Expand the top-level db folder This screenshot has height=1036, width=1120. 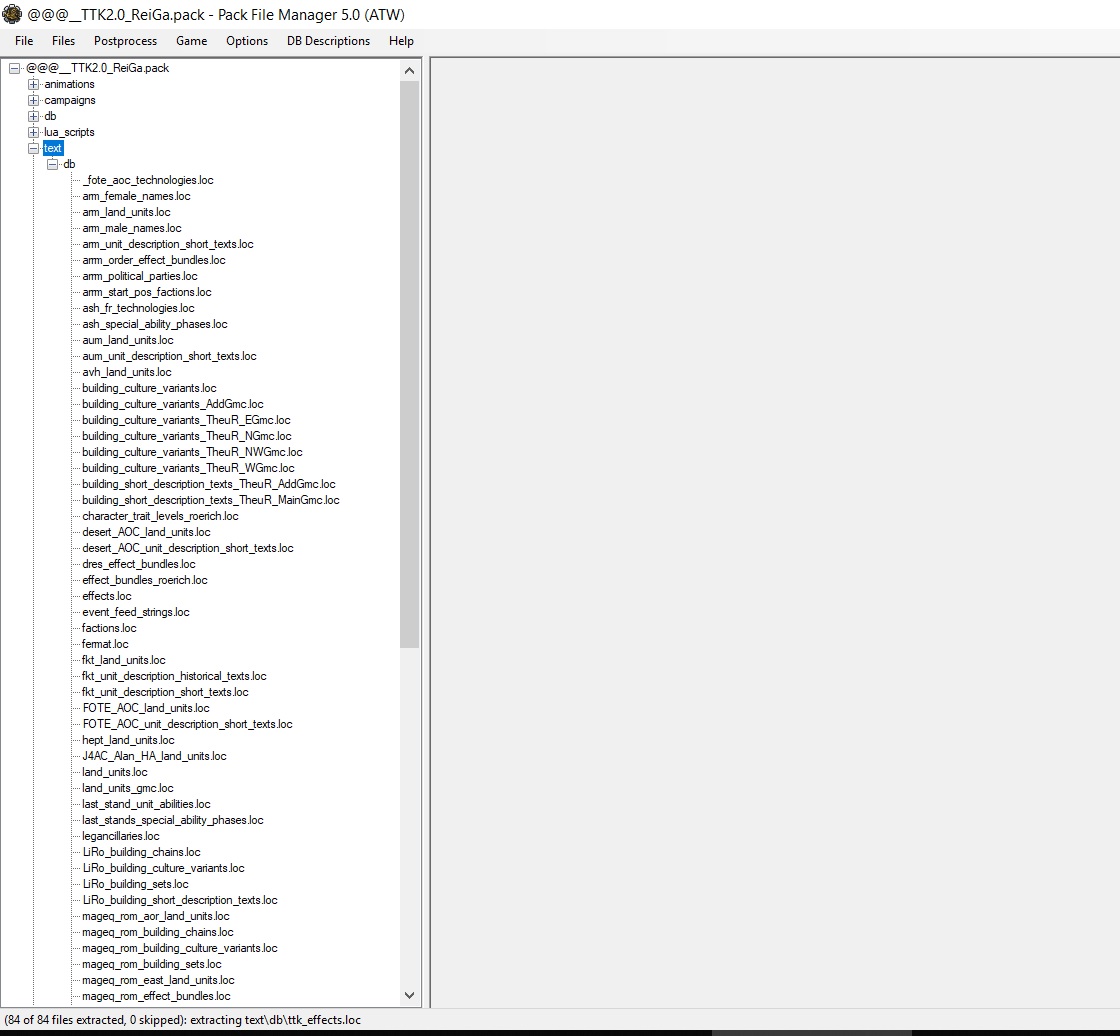[34, 116]
